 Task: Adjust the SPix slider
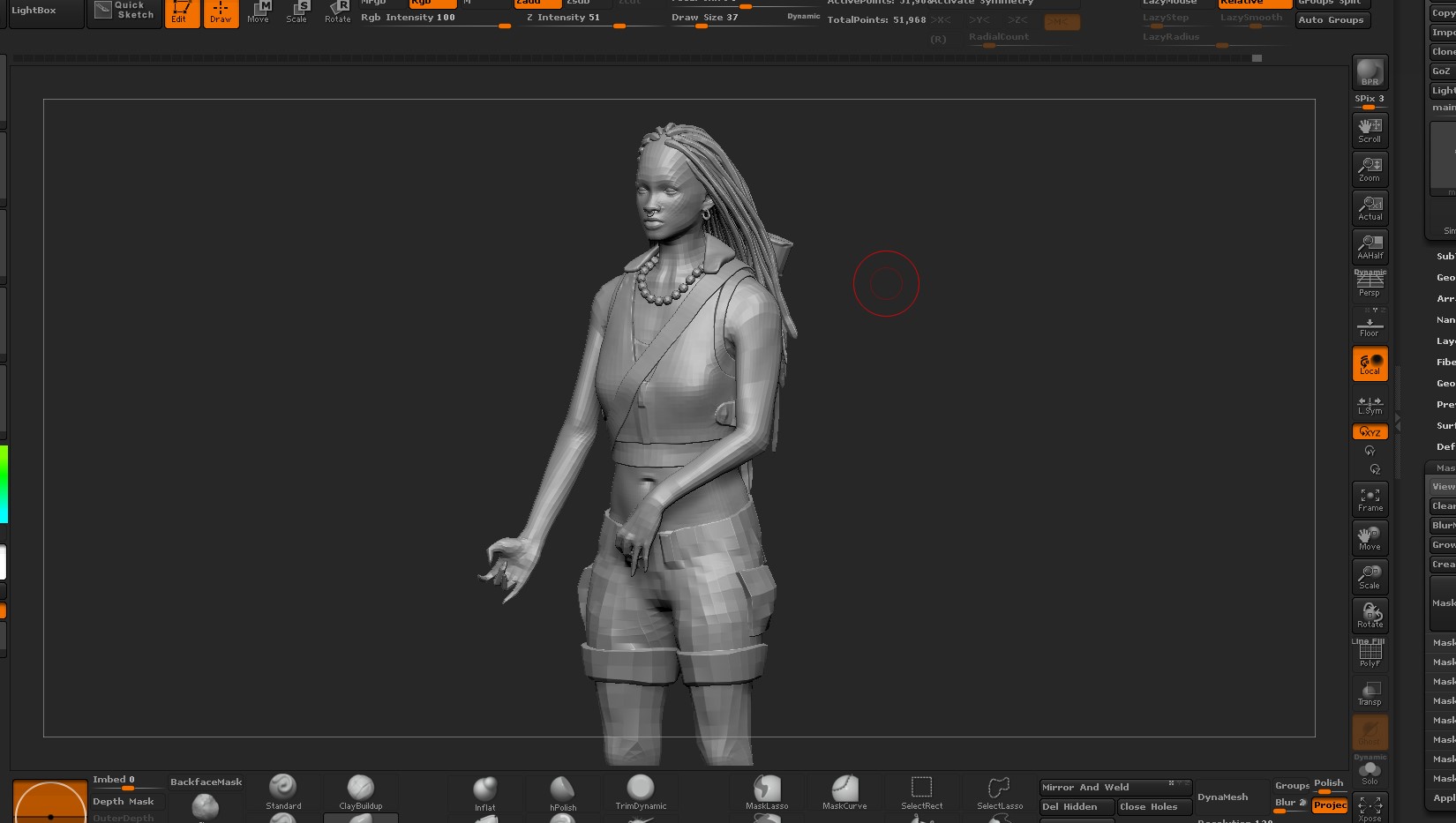(x=1370, y=101)
